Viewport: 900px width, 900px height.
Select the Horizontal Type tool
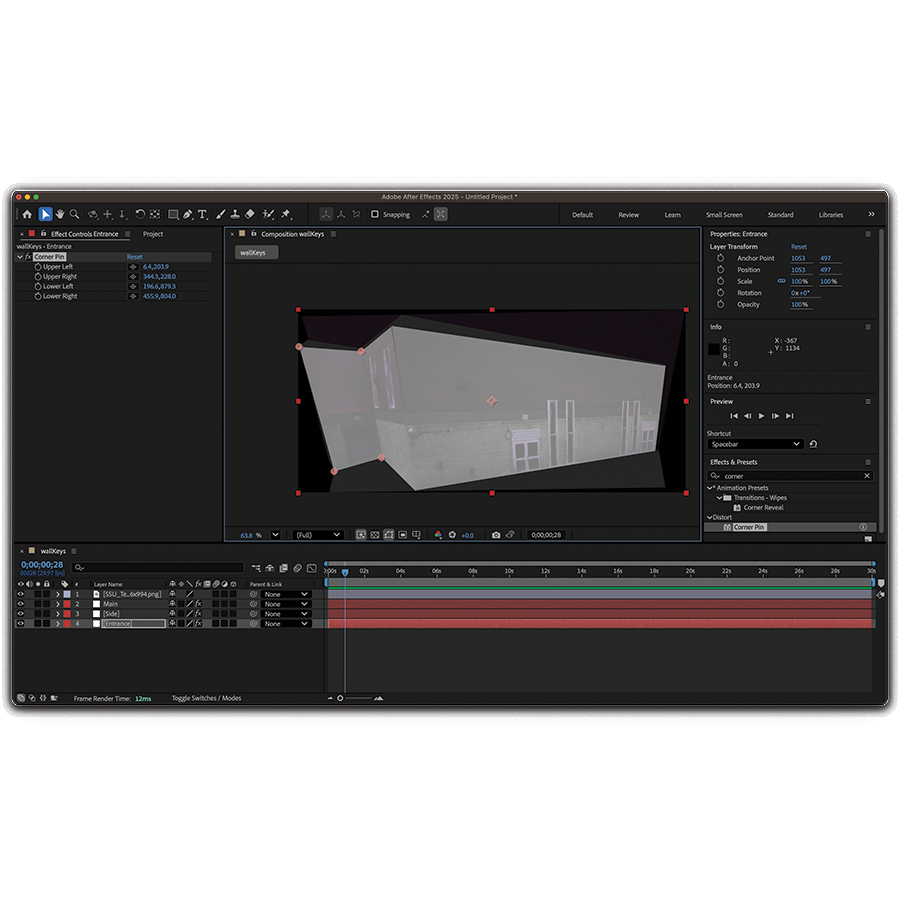point(202,214)
